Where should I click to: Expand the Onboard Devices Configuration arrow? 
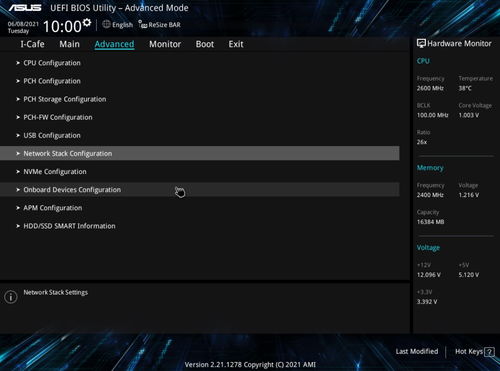pos(18,190)
